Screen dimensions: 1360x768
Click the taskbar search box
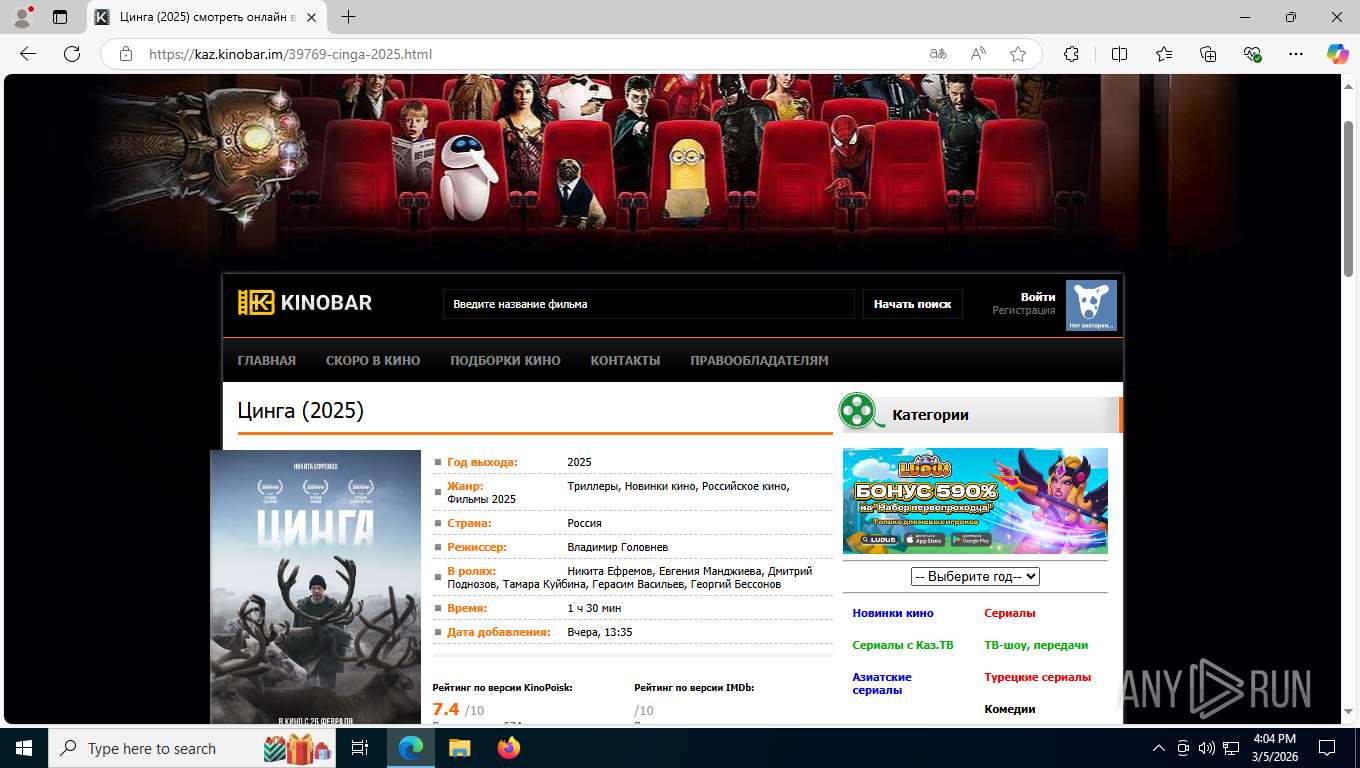tap(193, 748)
